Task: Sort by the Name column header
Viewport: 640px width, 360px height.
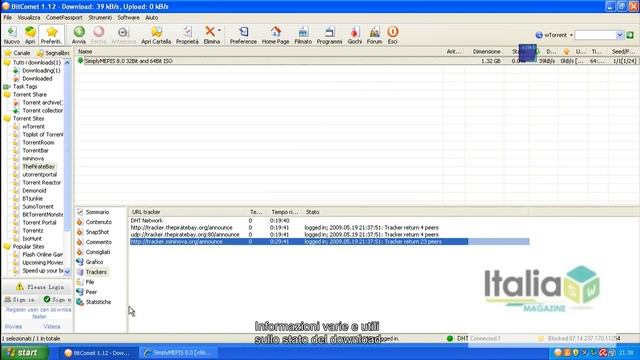Action: click(x=259, y=51)
